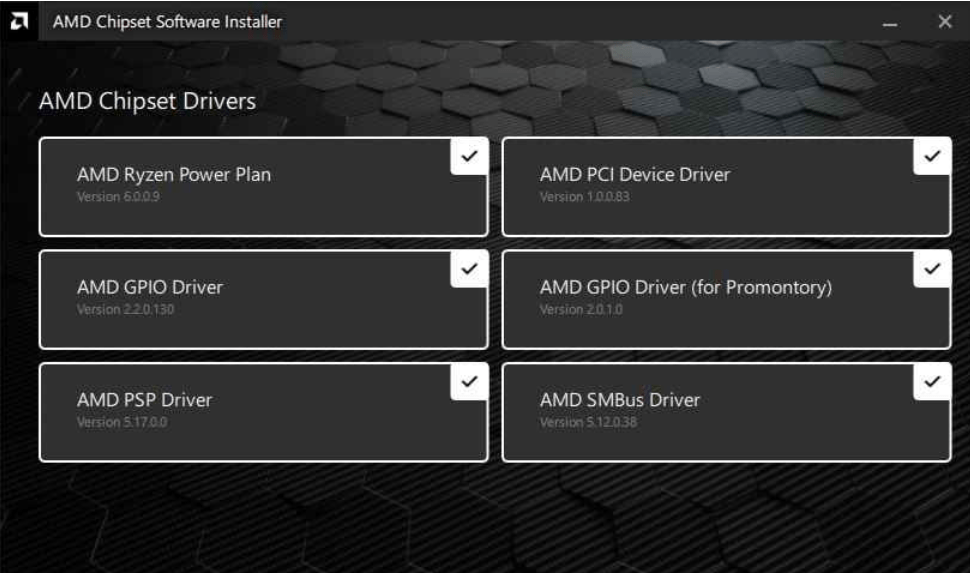
Task: Click the 'AMD PSP Driver' title text
Action: pyautogui.click(x=144, y=400)
